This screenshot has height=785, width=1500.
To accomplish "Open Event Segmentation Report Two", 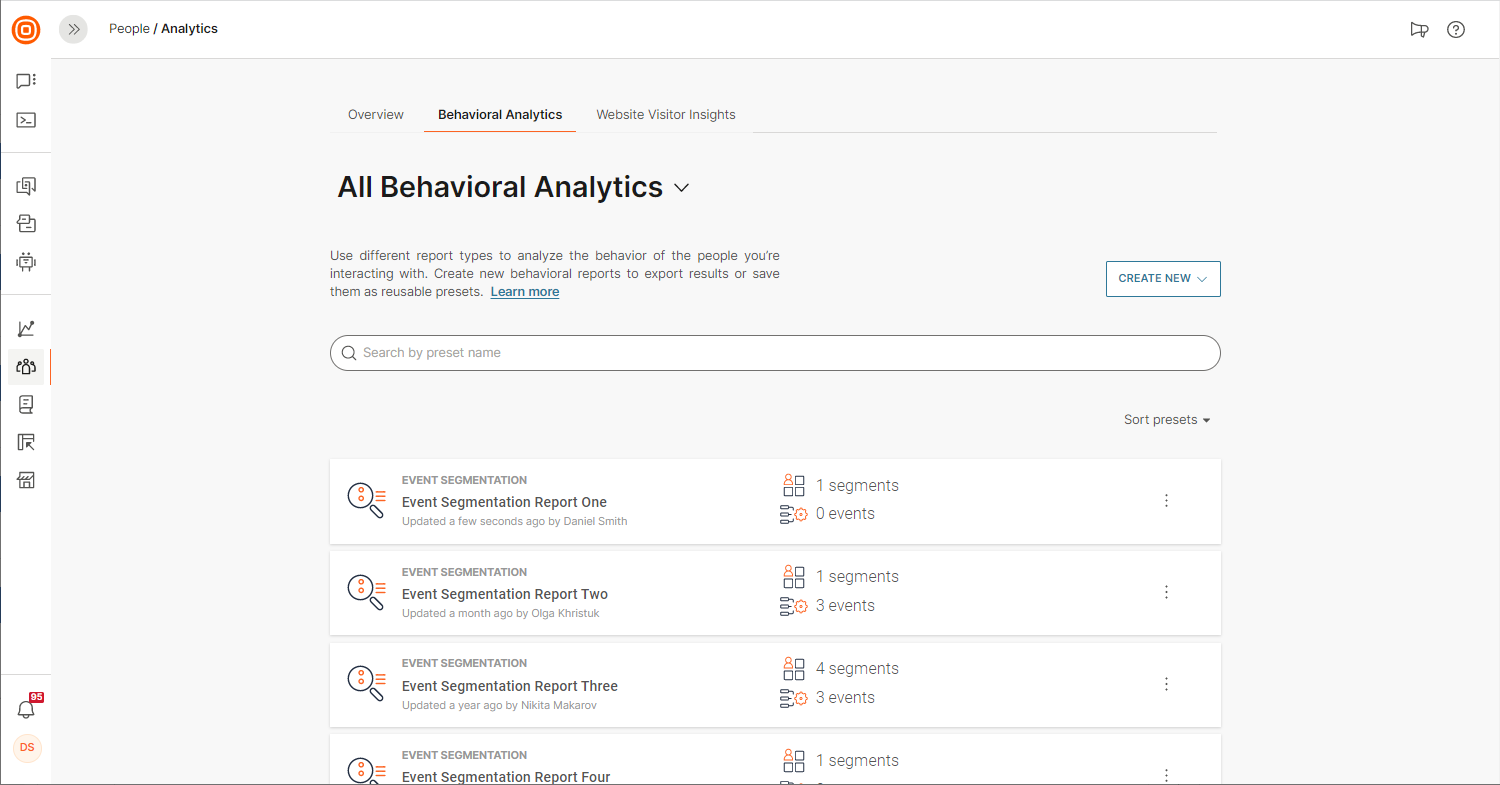I will (x=505, y=594).
